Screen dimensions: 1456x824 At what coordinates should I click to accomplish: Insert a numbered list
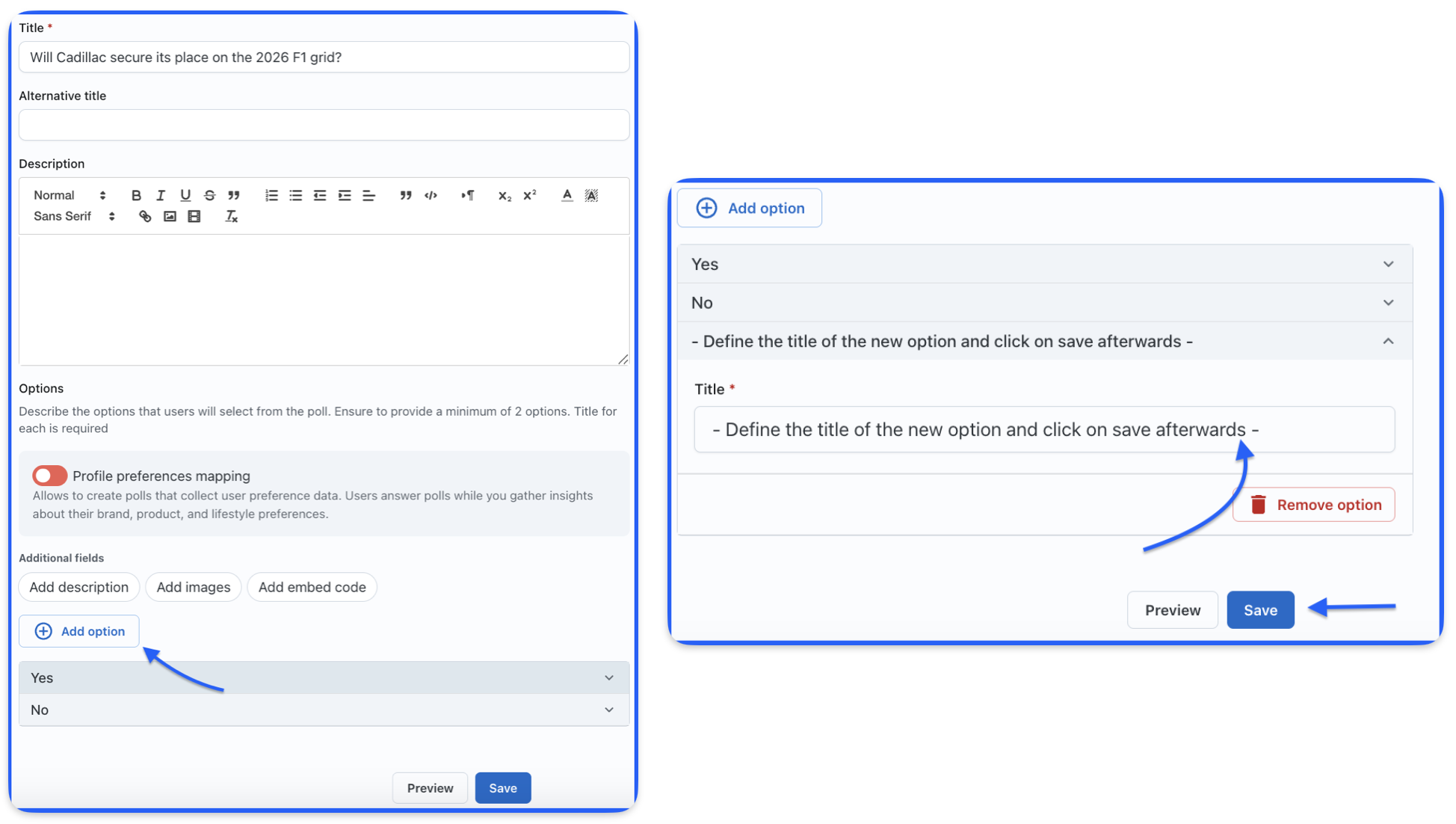(x=271, y=195)
